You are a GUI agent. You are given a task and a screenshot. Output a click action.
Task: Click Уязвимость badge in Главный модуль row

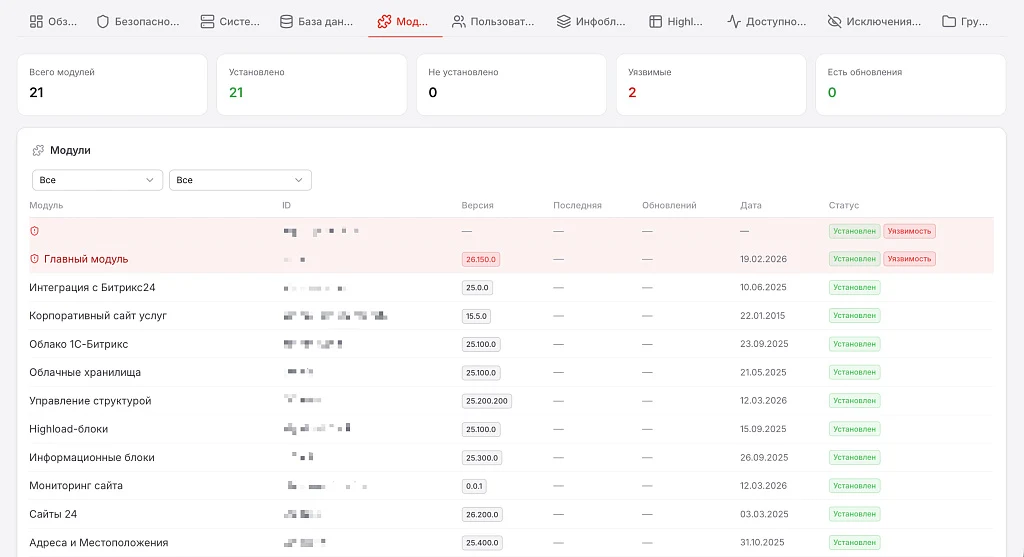909,259
